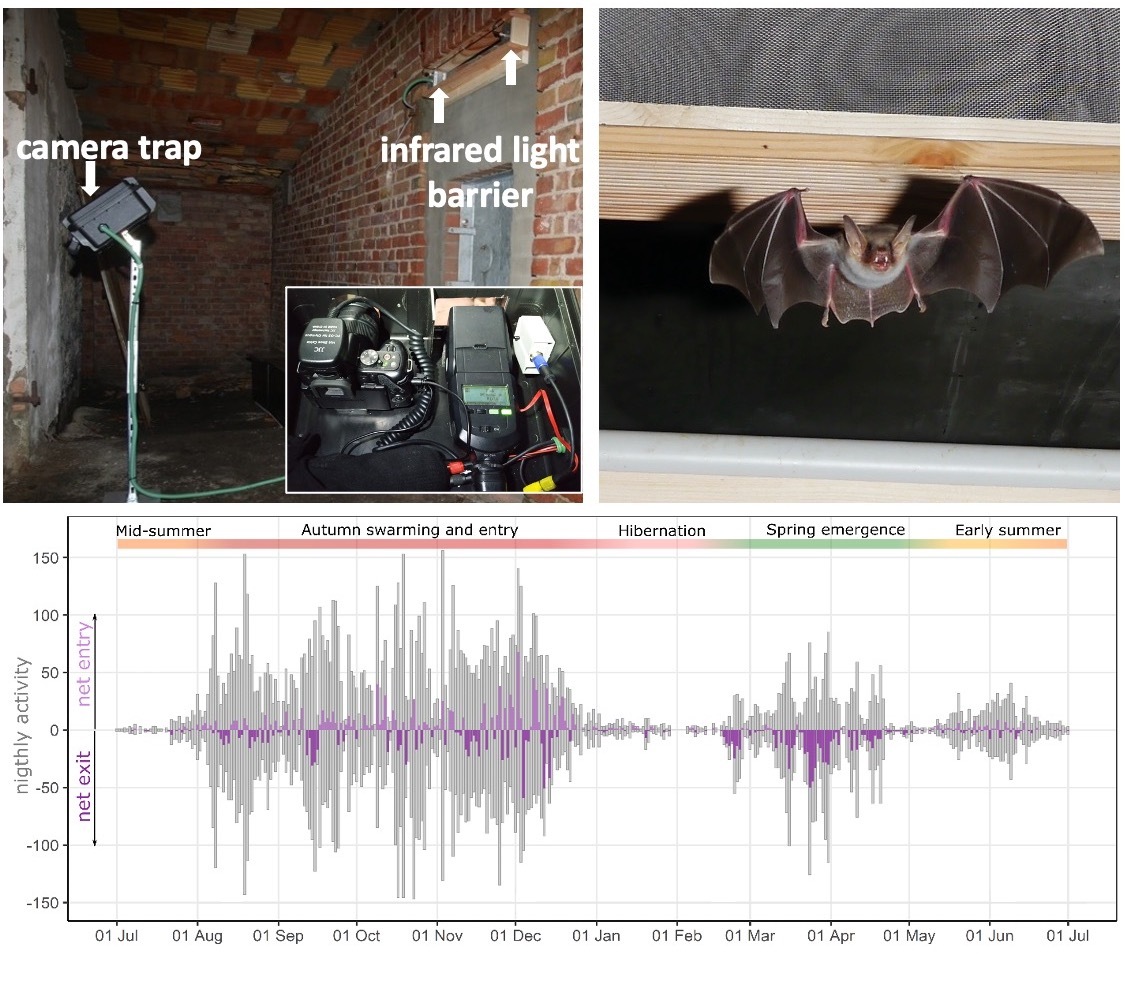Screen dimensions: 1125x1000
Task: Click the green section of the season color bar
Action: (830, 544)
